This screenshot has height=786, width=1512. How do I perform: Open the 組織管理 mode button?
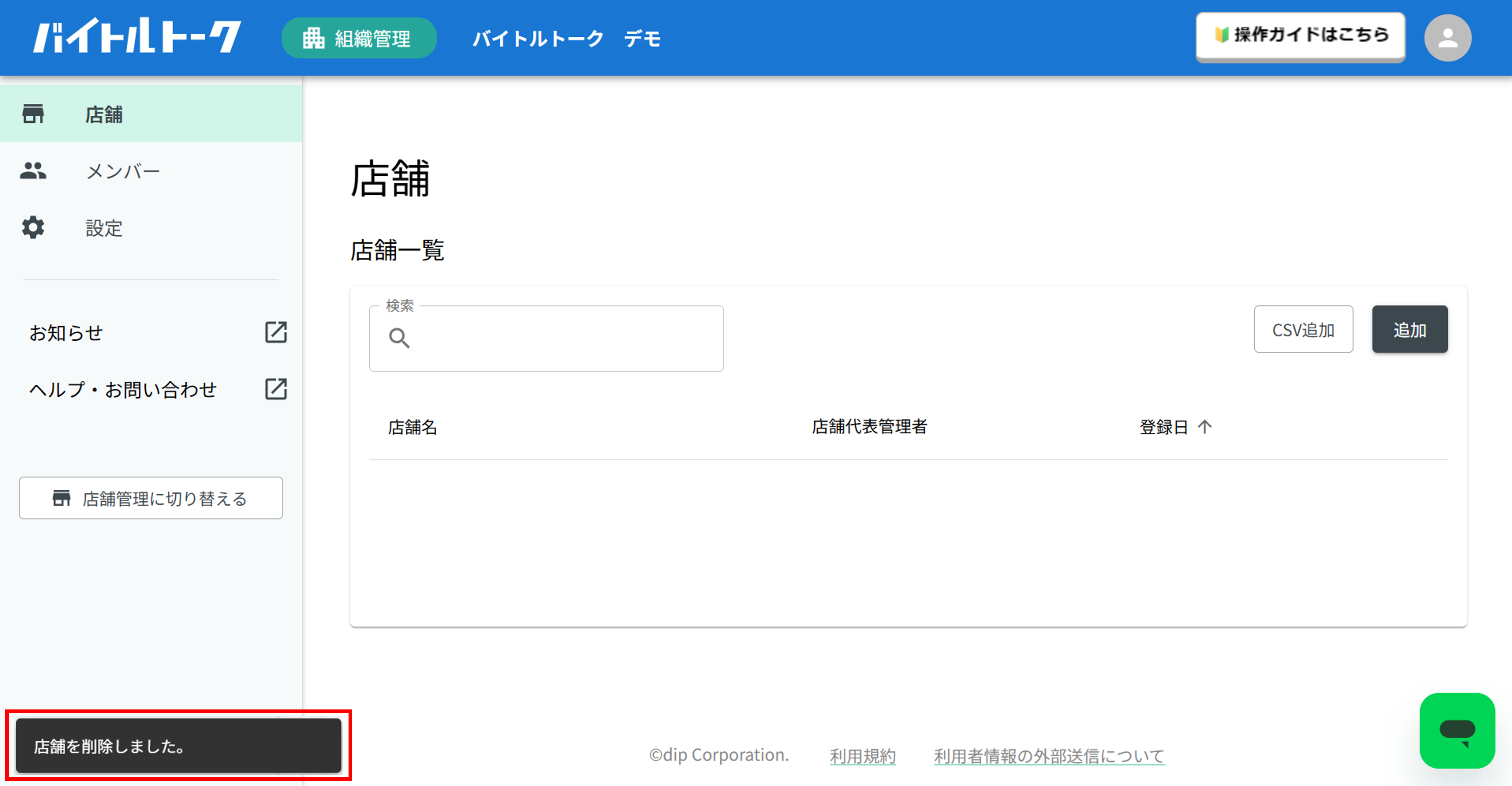point(359,38)
